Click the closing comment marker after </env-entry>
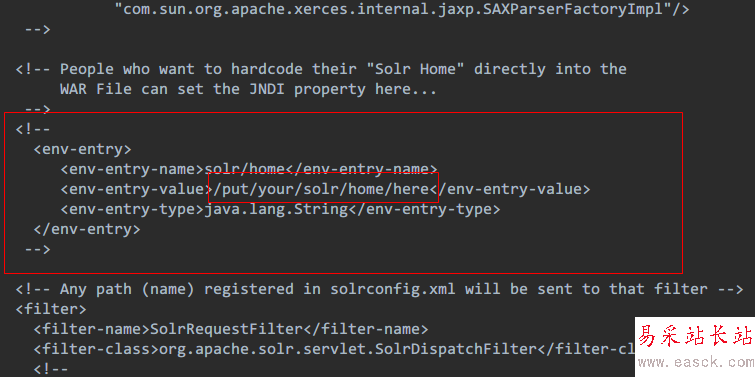This screenshot has width=755, height=377. point(38,249)
